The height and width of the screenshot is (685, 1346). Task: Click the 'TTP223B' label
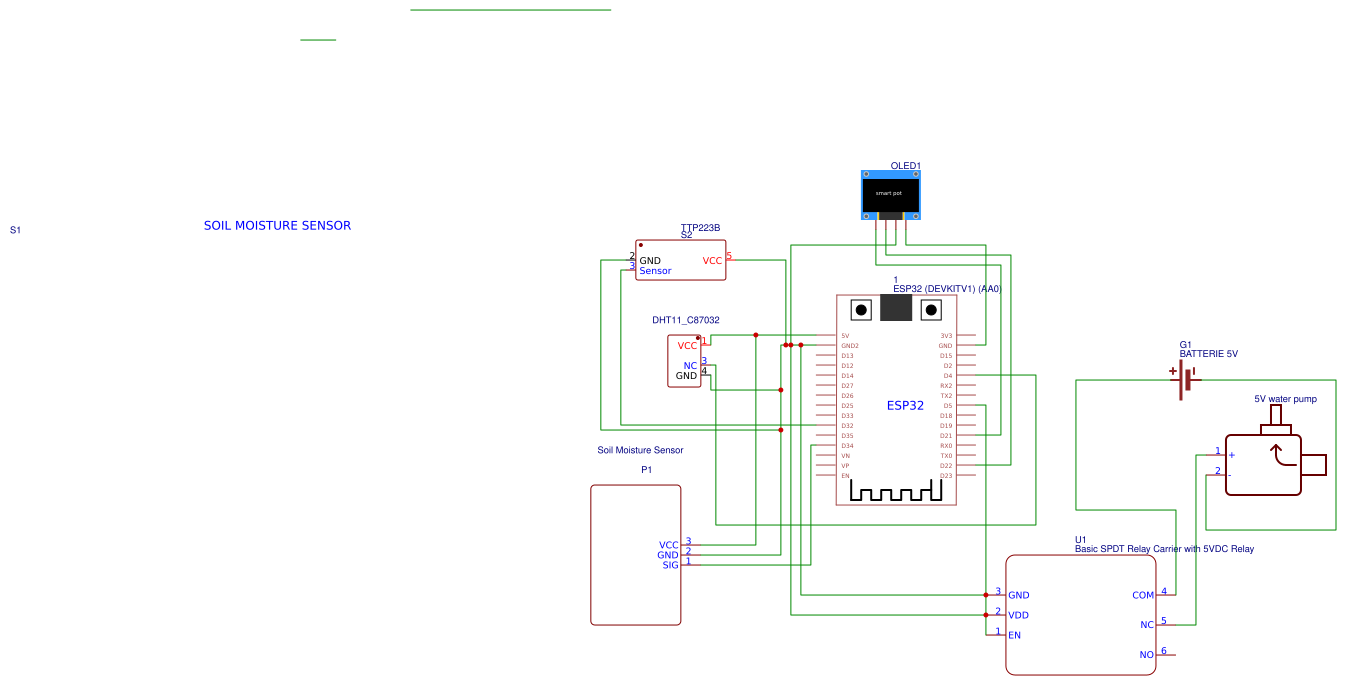coord(700,227)
